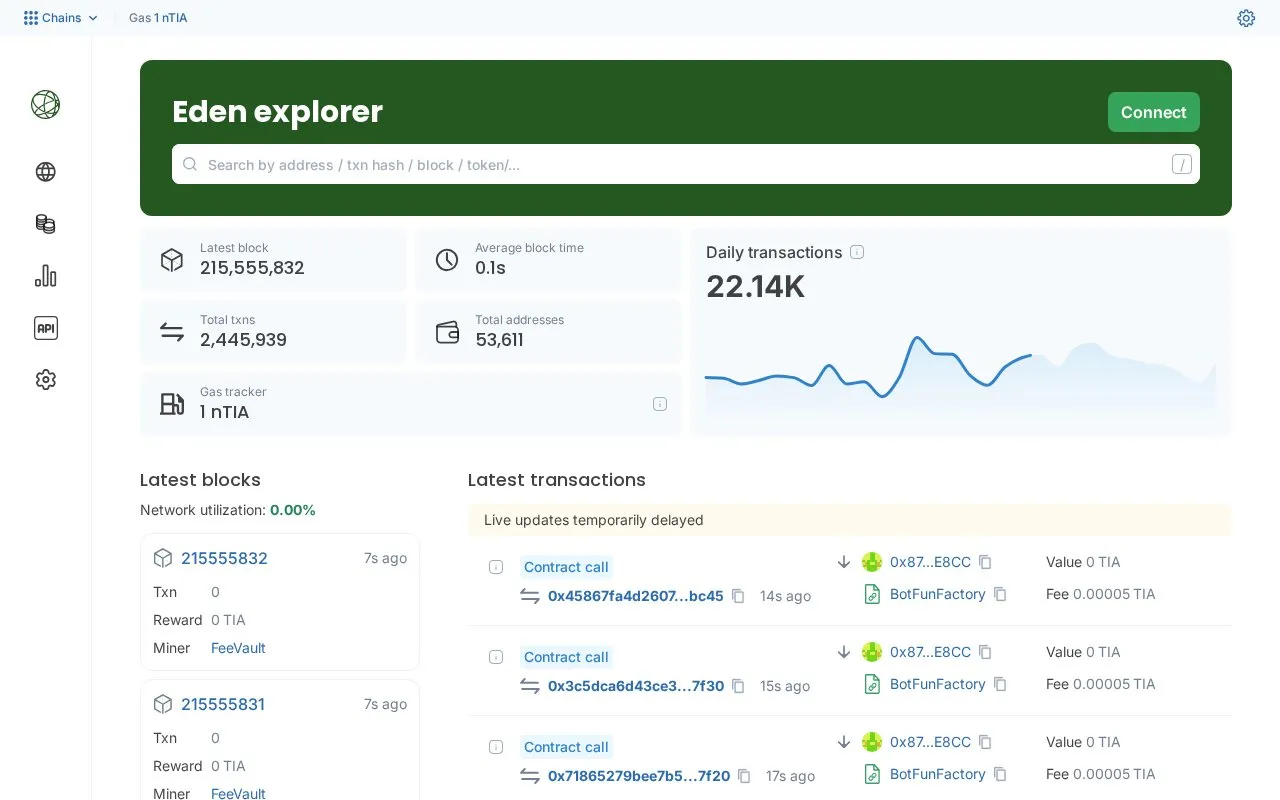Expand details for transaction 0x45867fa4d2607...bc45
The height and width of the screenshot is (800, 1280).
point(496,567)
